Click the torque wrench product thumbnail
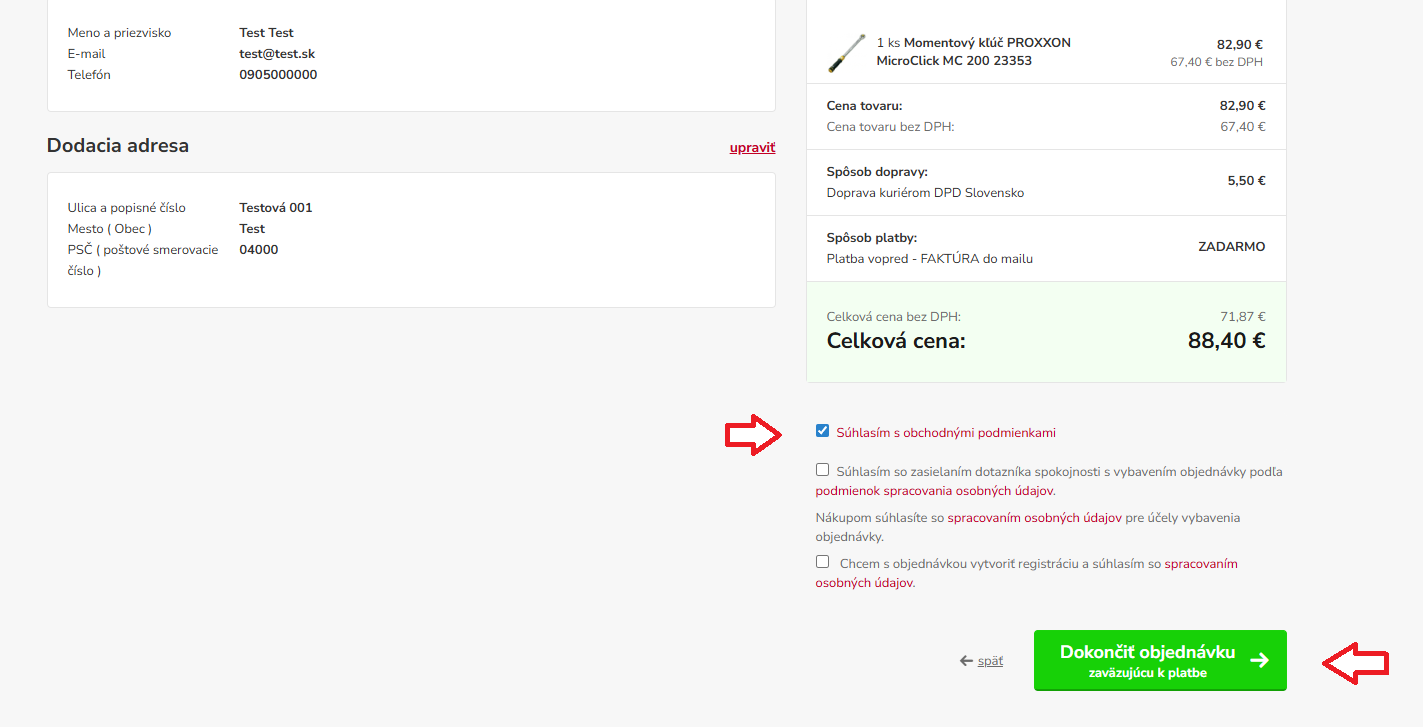 tap(846, 53)
